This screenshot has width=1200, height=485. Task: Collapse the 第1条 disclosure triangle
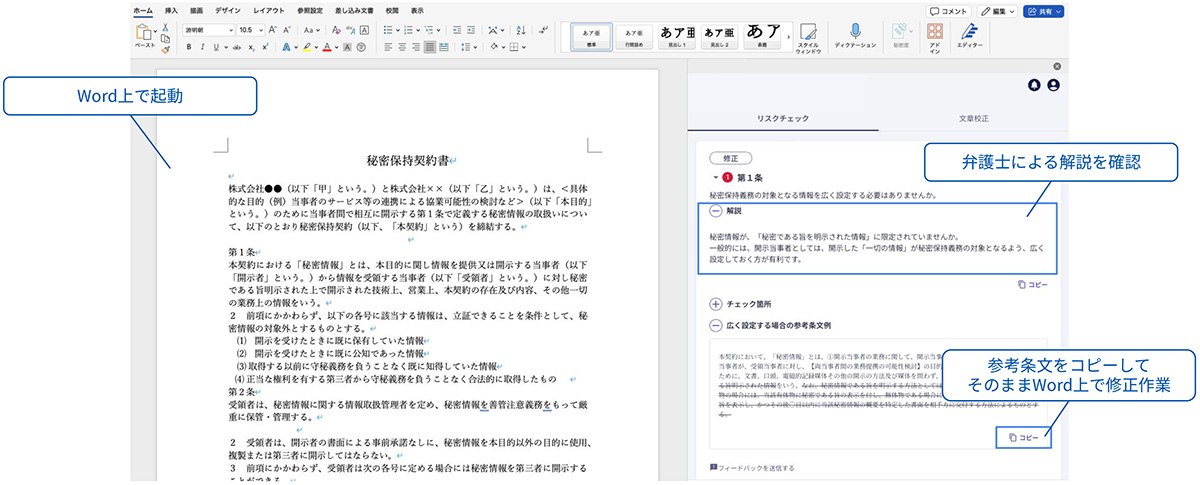715,176
